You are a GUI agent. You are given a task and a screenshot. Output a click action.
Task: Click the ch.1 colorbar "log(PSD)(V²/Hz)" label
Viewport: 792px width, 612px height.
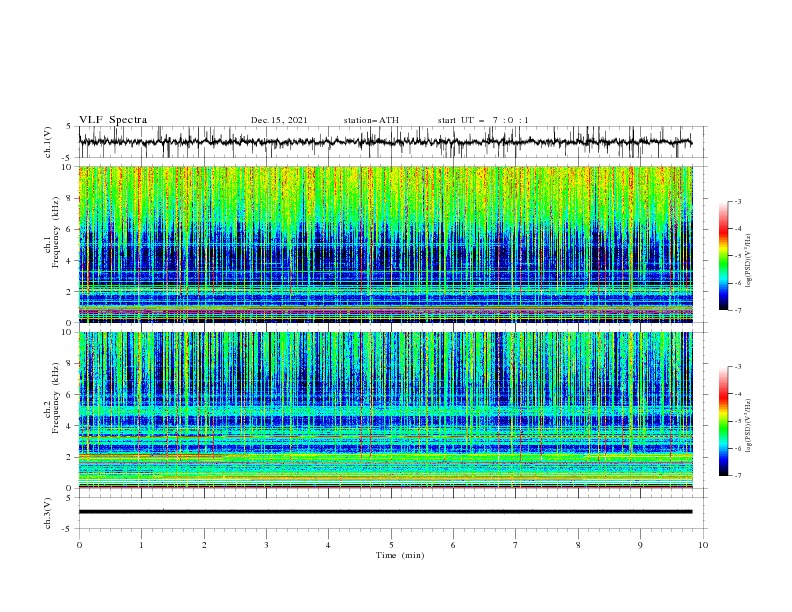pos(748,261)
